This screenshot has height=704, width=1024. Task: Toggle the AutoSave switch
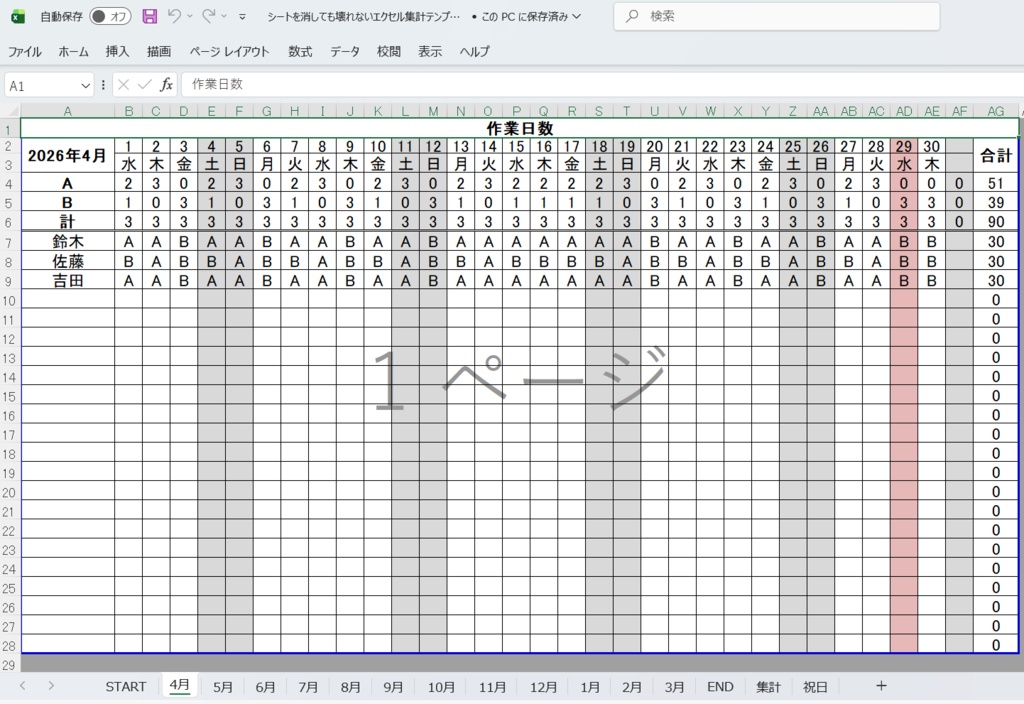[x=110, y=16]
